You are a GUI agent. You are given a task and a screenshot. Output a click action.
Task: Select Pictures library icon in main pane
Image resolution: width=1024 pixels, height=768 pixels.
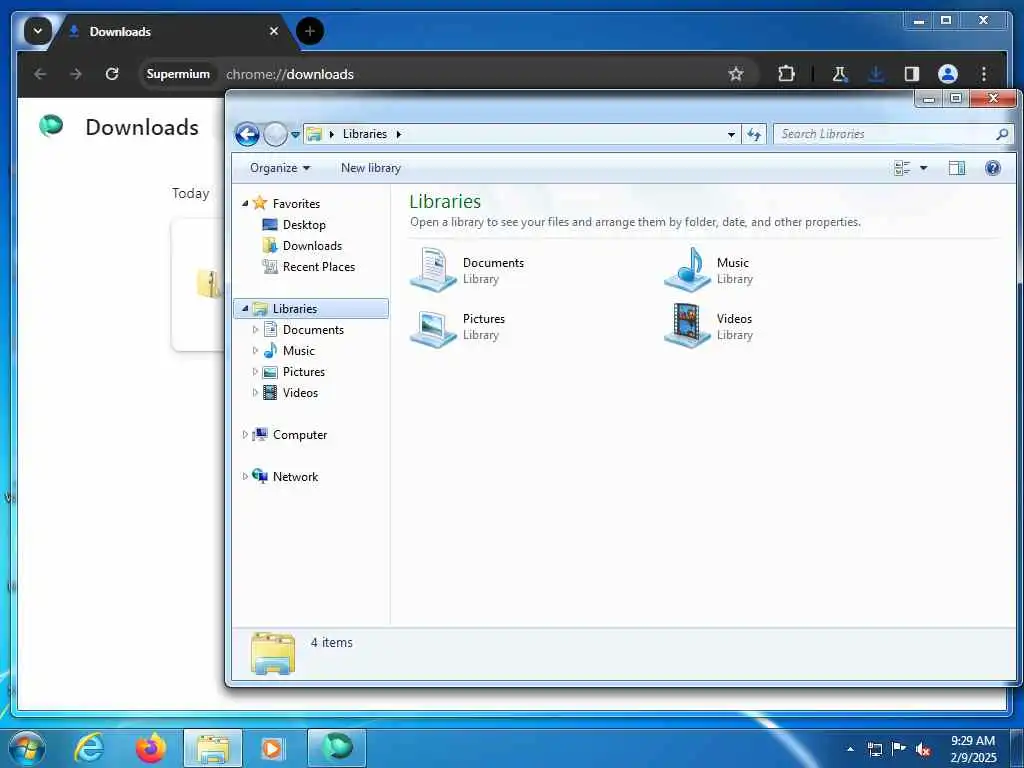(x=433, y=327)
